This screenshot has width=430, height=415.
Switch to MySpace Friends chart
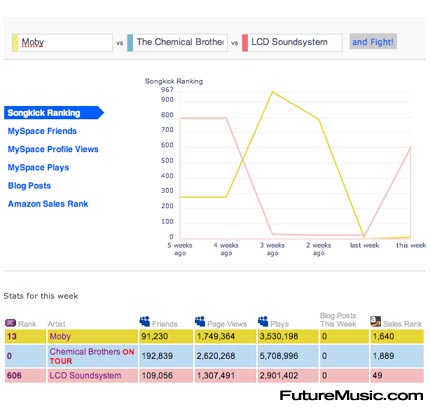[42, 131]
